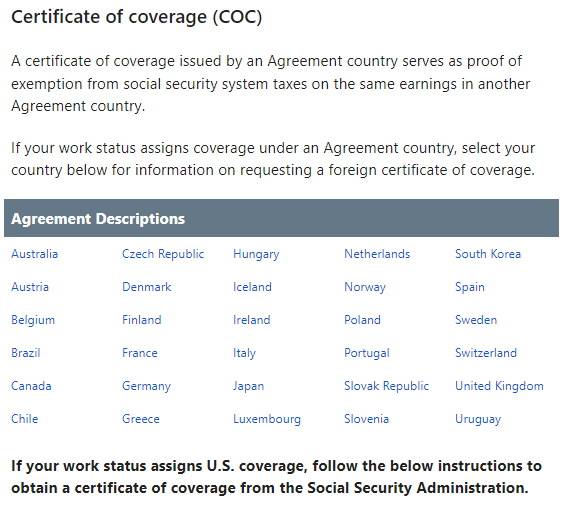576x512 pixels.
Task: Open Hungary agreement description
Action: click(256, 254)
